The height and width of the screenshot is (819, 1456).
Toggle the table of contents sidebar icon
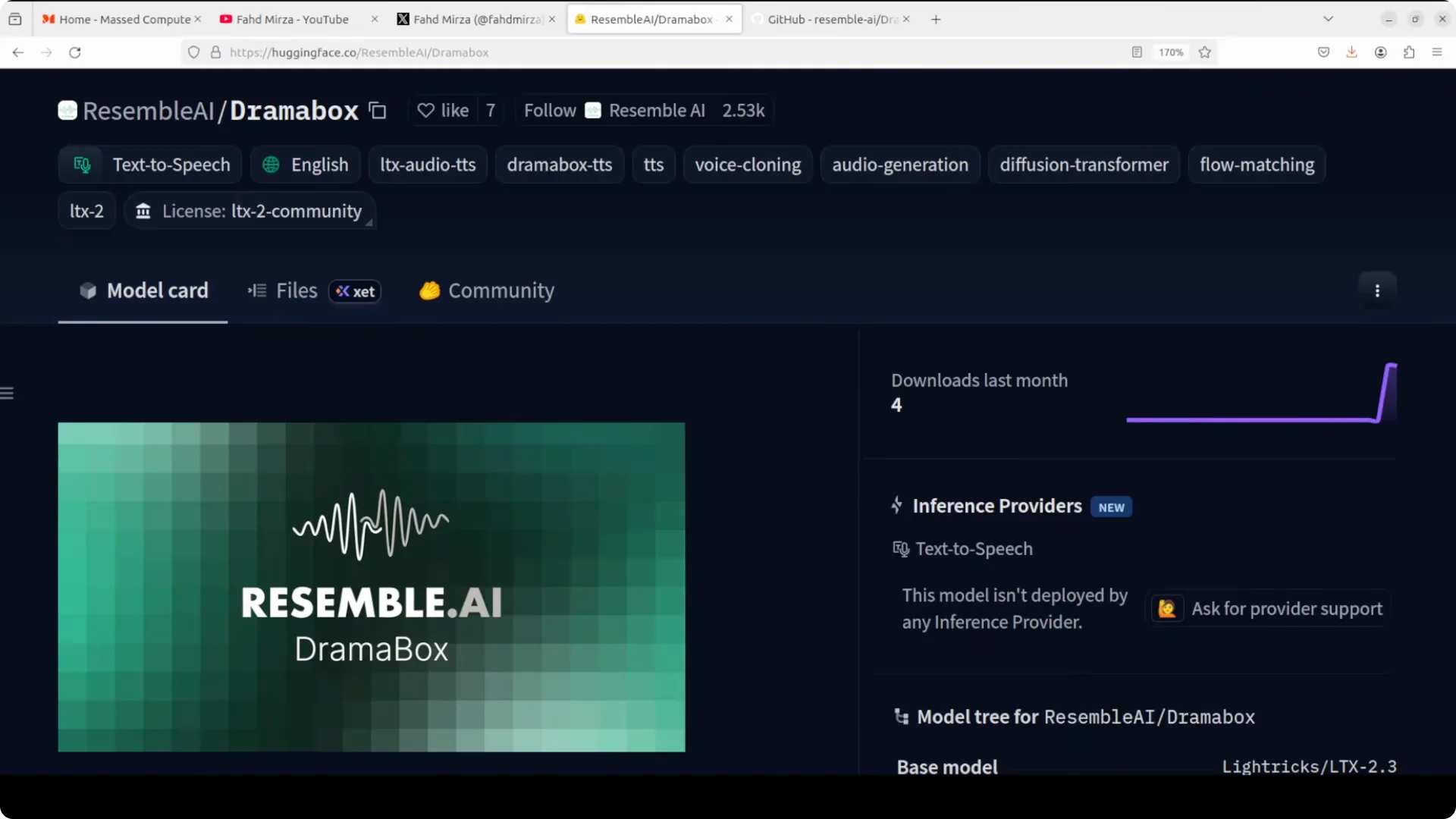click(8, 393)
